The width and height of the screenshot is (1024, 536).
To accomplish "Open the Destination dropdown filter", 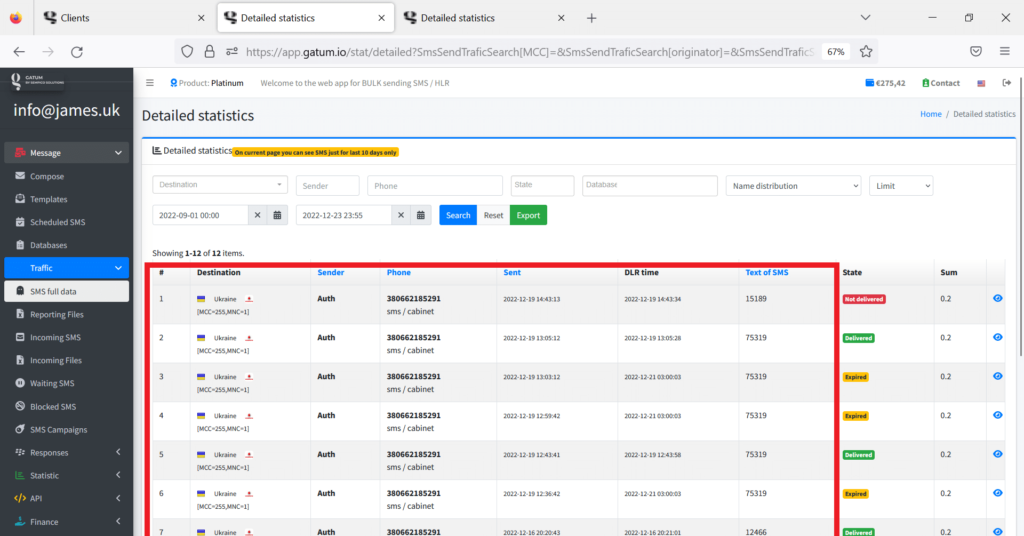I will point(219,185).
